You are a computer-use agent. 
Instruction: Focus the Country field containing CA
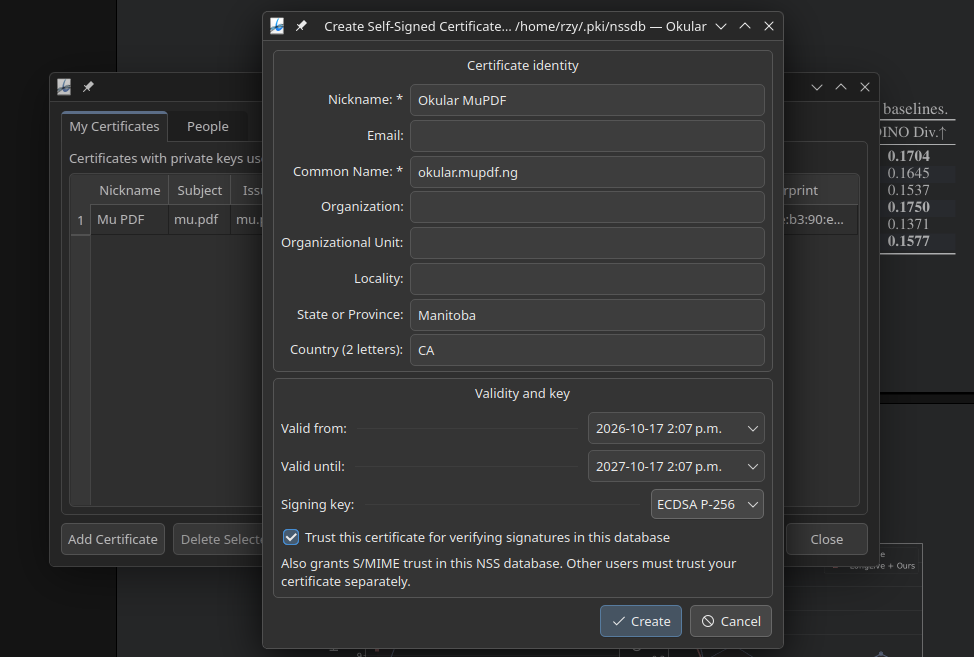coord(587,350)
